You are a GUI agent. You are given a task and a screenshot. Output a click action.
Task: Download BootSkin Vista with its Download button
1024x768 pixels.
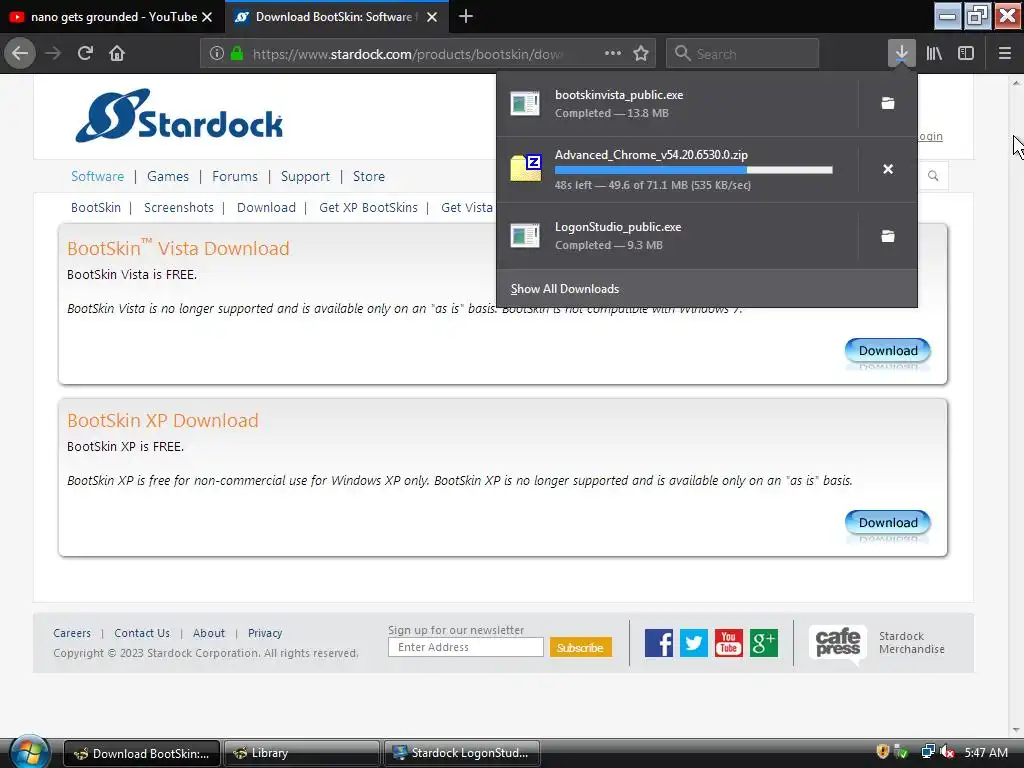click(x=888, y=351)
